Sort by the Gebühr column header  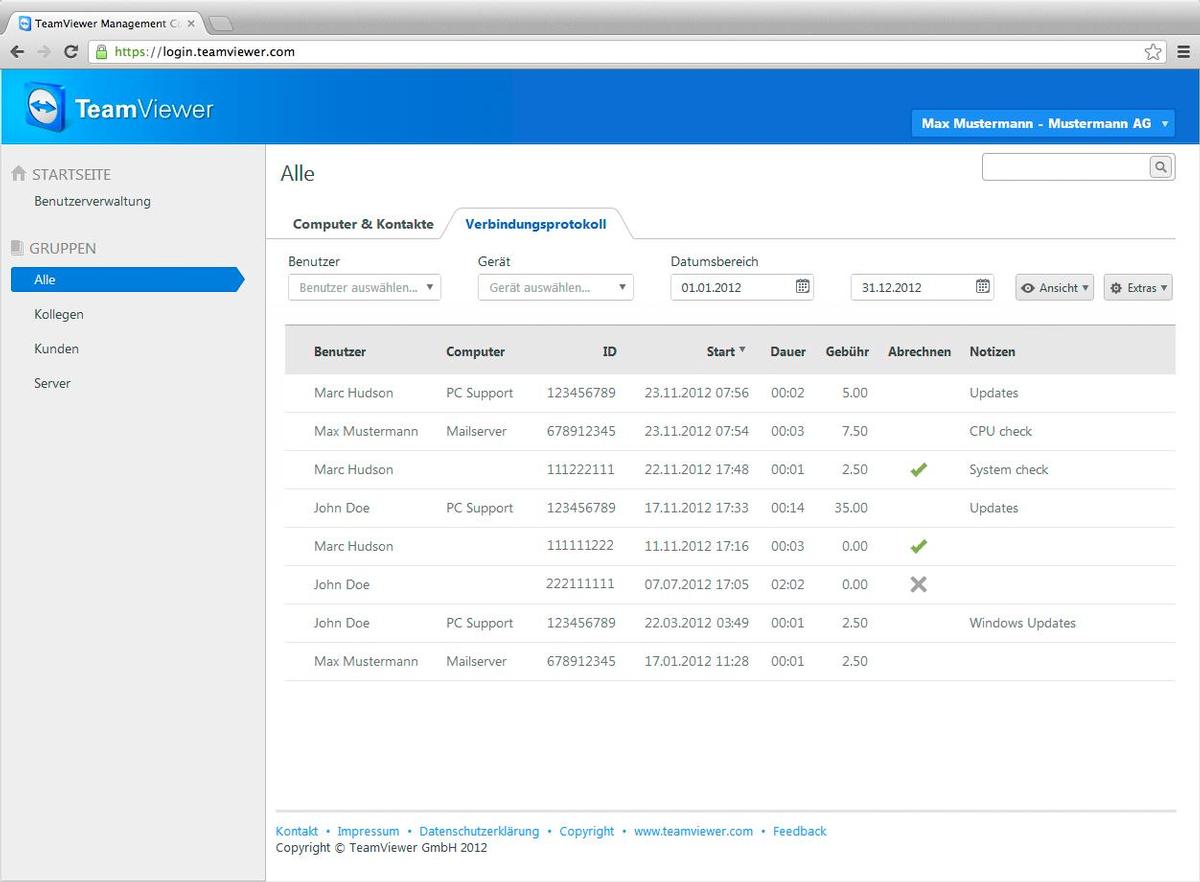847,352
